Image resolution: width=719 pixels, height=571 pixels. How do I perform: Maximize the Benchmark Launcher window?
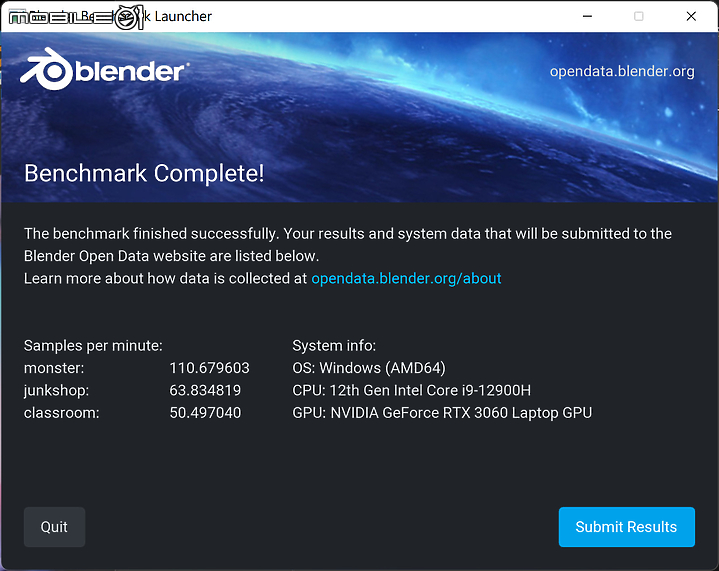pos(639,16)
